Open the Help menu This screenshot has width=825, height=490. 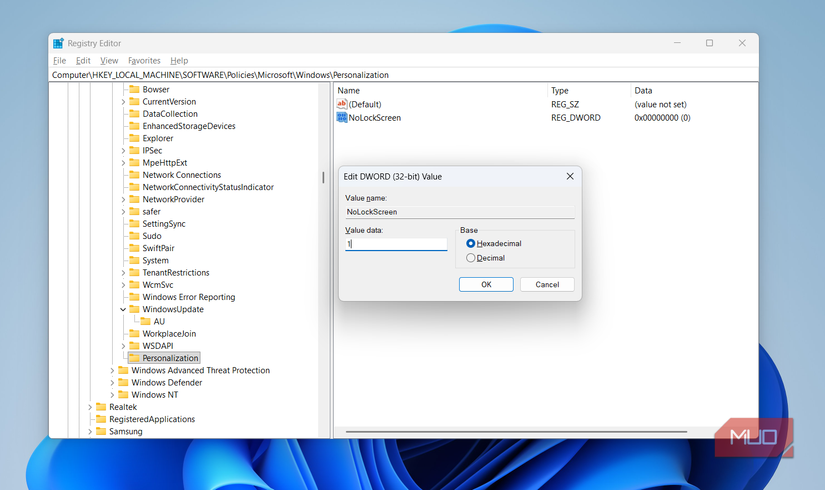(179, 61)
